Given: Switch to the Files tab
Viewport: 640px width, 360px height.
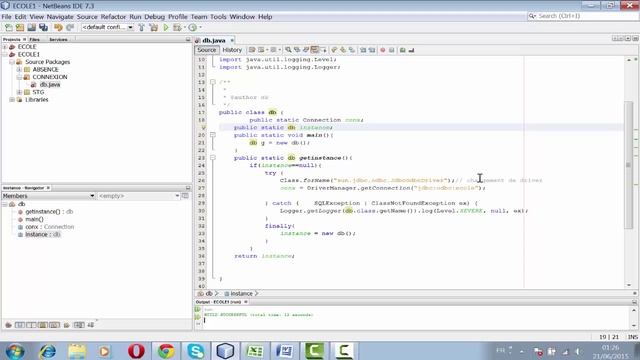Looking at the screenshot, I should tap(35, 40).
